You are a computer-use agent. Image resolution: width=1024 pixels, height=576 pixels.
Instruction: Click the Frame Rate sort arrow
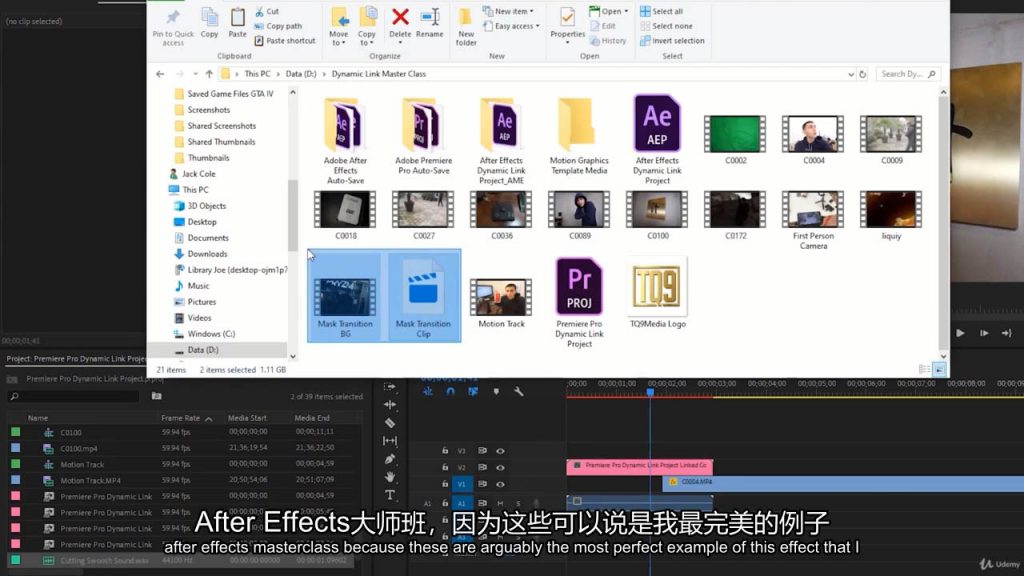[x=209, y=419]
